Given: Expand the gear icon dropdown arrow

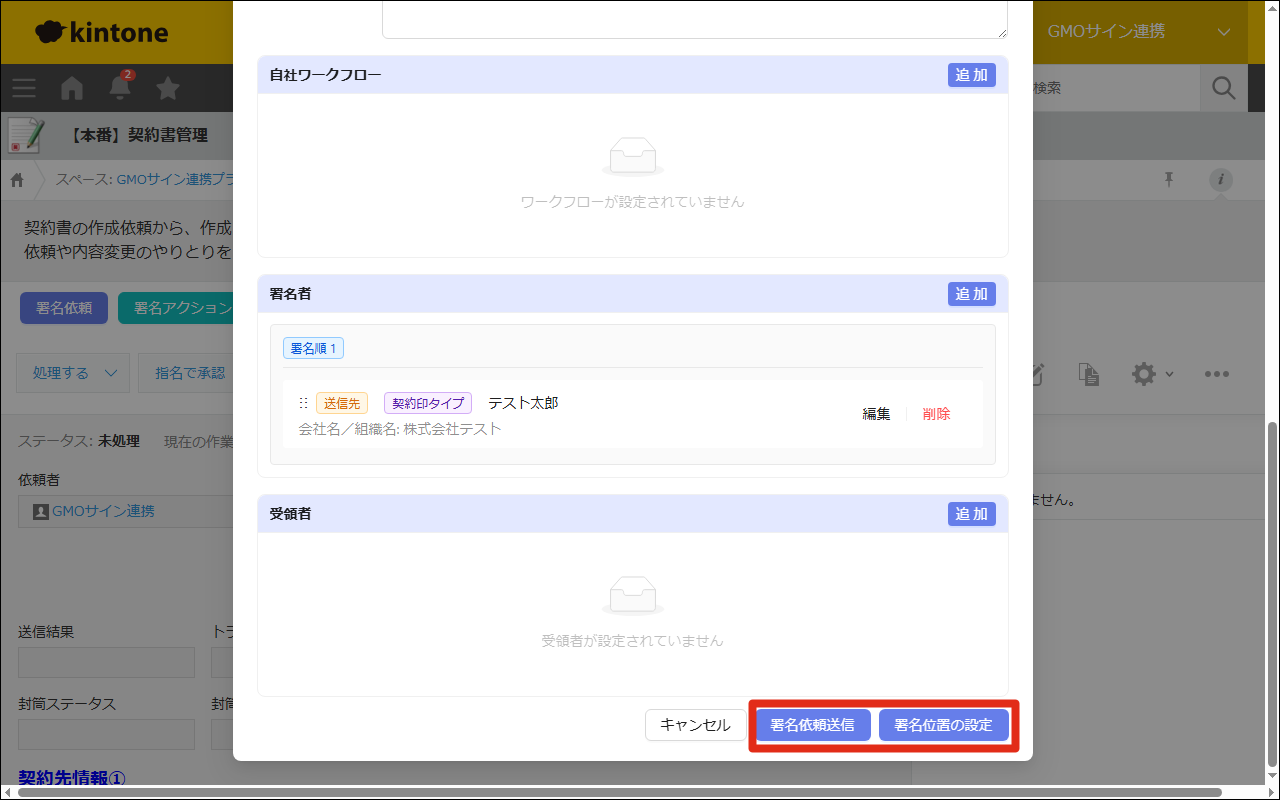Looking at the screenshot, I should 1170,375.
